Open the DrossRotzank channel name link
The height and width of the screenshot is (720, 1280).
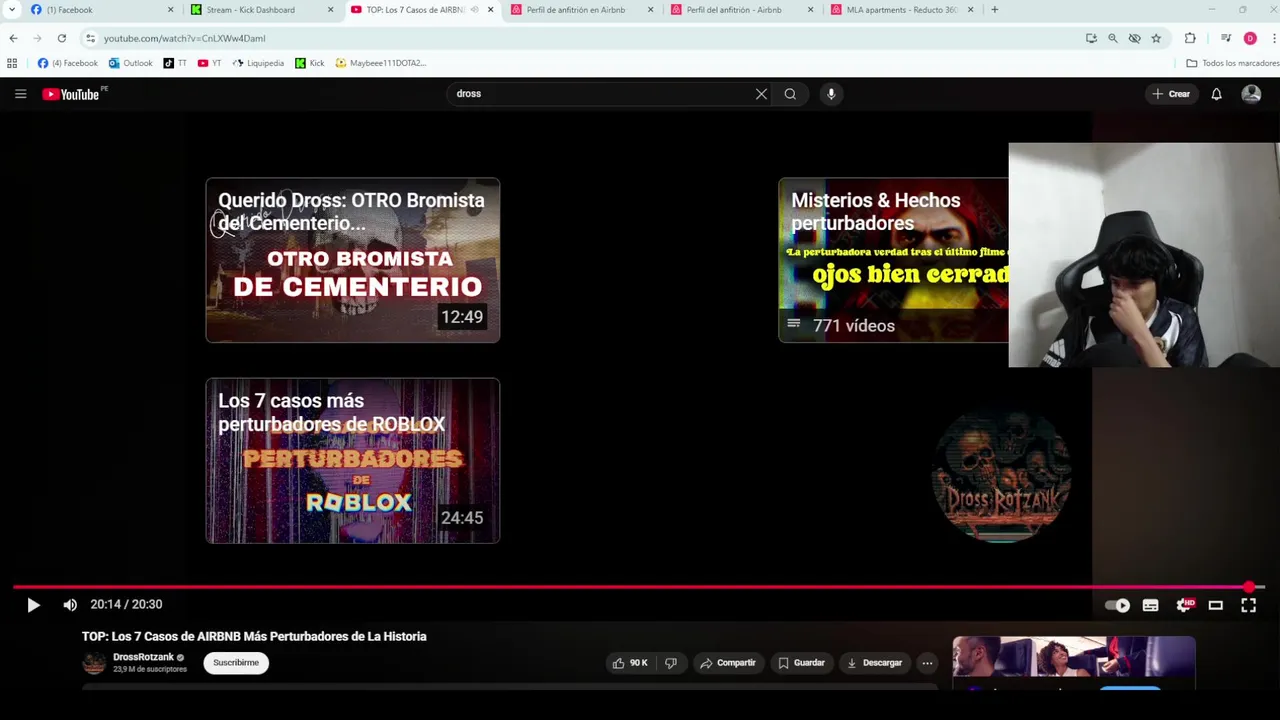click(143, 657)
